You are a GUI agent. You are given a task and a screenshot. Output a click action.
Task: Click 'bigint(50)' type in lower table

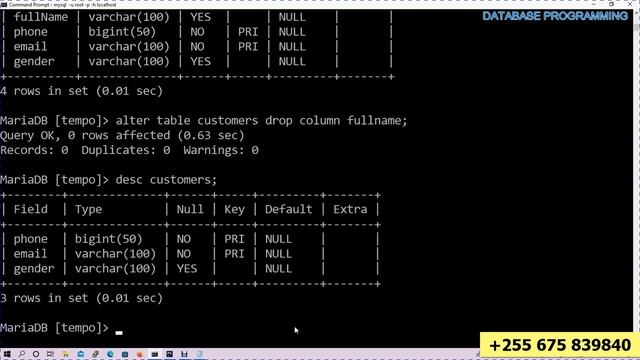click(x=109, y=239)
